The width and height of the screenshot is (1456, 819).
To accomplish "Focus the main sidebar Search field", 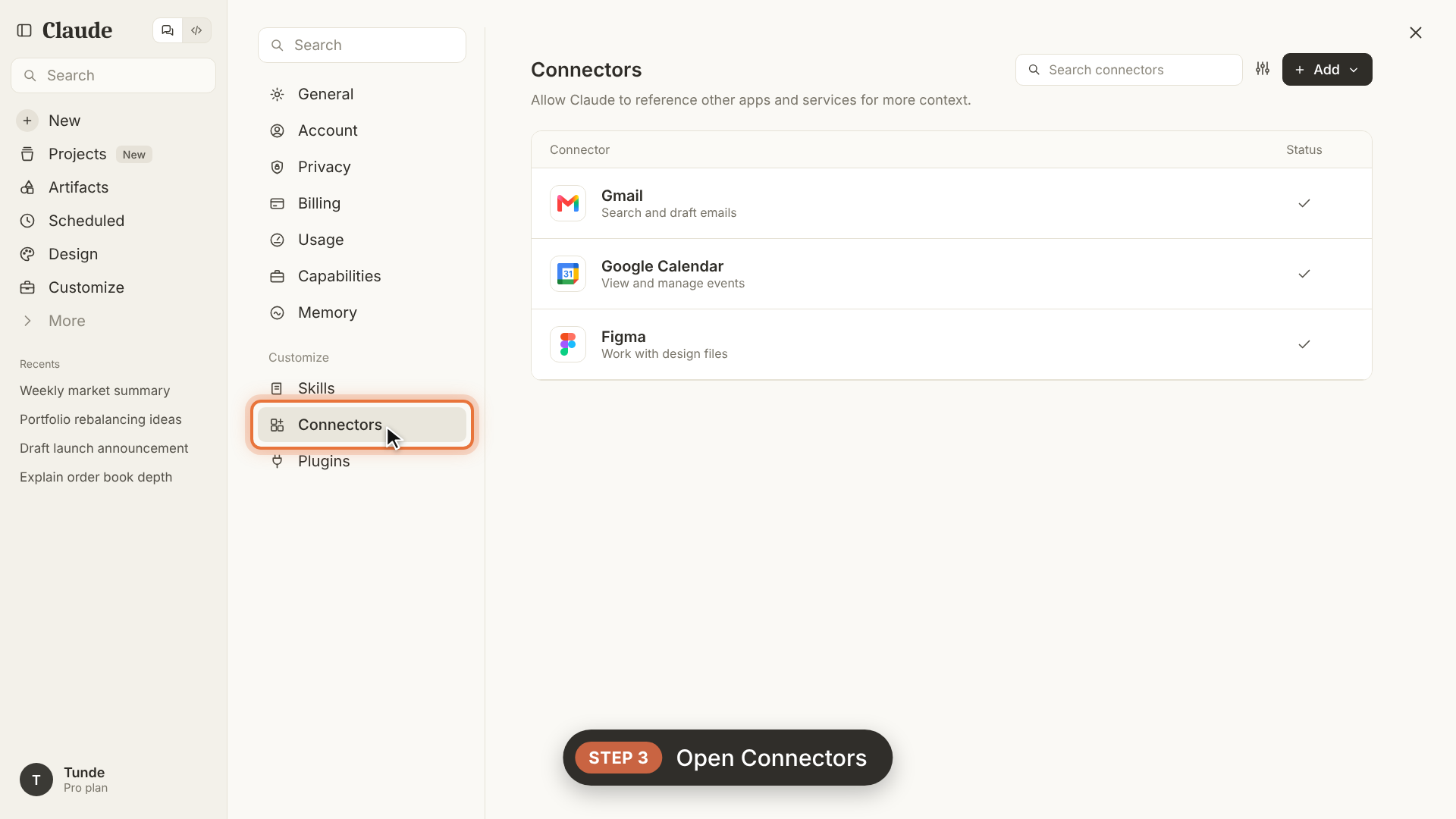I will pos(114,75).
